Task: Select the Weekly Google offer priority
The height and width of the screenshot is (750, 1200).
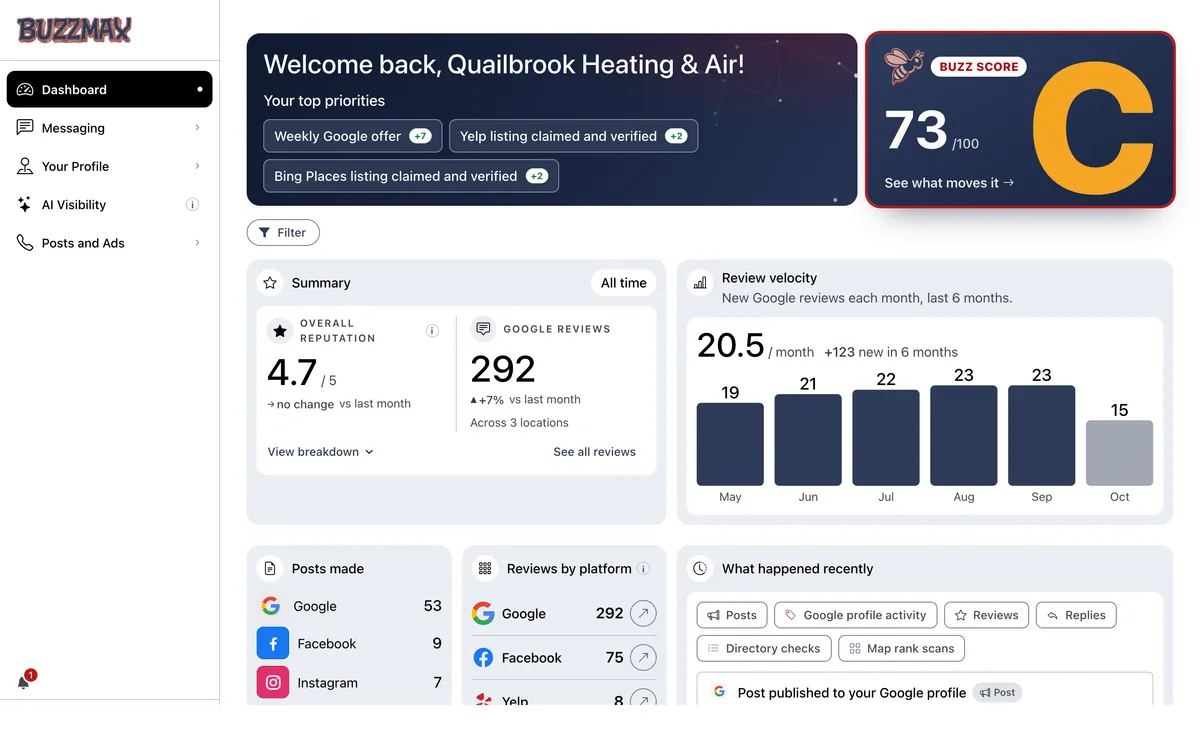Action: [352, 136]
